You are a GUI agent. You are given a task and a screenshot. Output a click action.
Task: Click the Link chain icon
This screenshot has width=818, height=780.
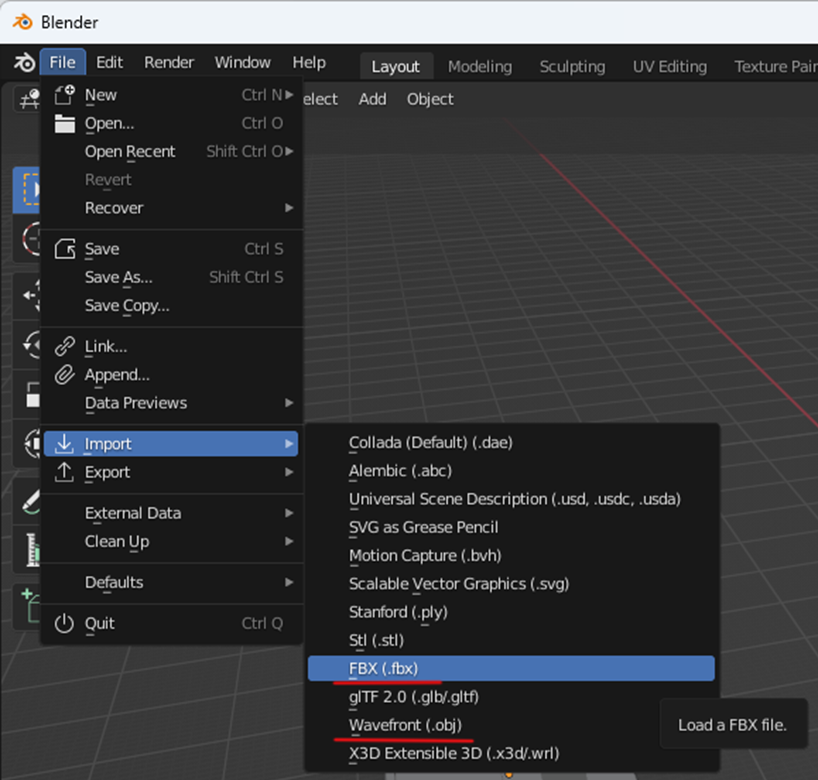tap(65, 347)
